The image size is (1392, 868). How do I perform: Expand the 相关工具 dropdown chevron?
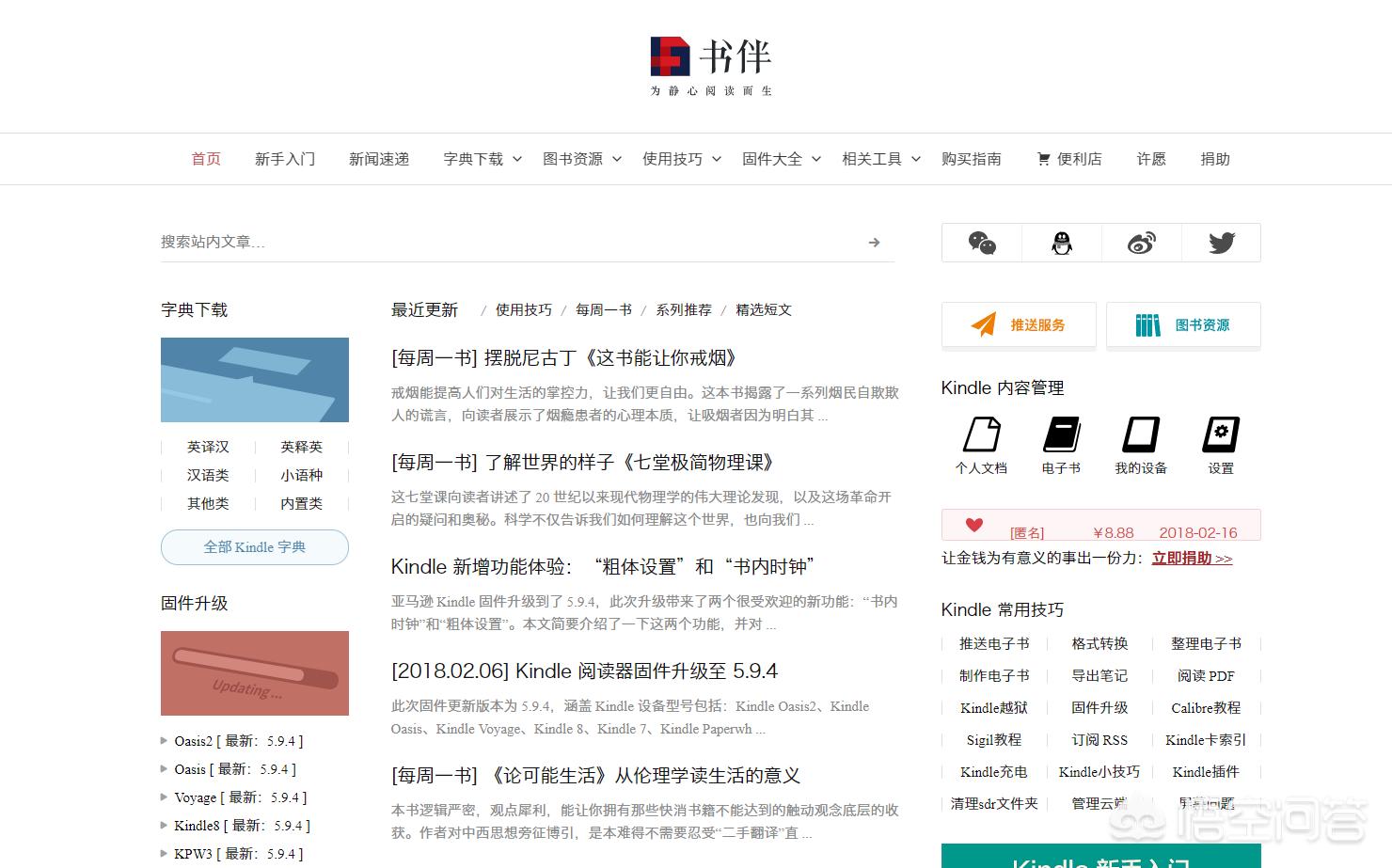(916, 160)
